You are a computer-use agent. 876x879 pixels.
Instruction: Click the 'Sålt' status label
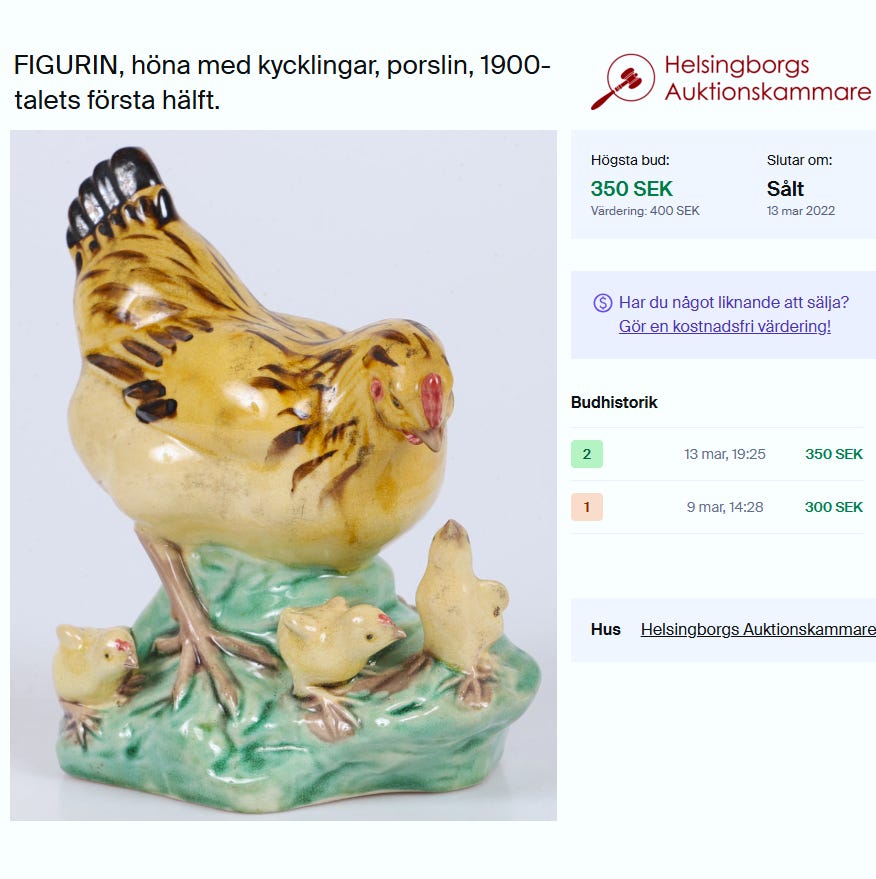coord(785,189)
